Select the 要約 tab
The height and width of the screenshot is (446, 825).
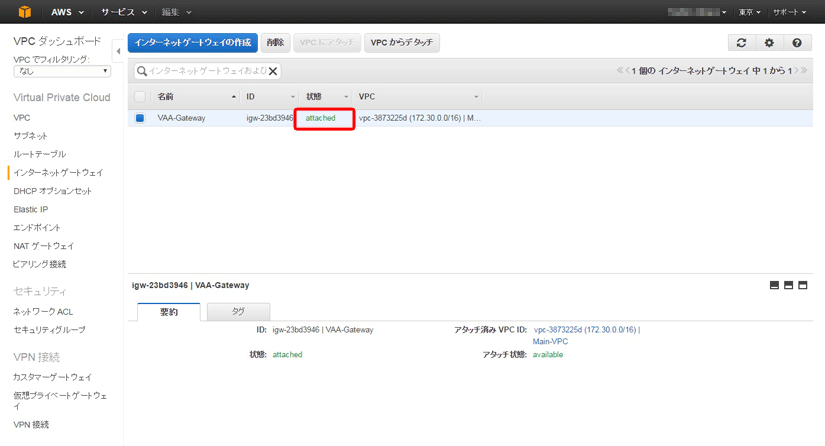pyautogui.click(x=169, y=311)
